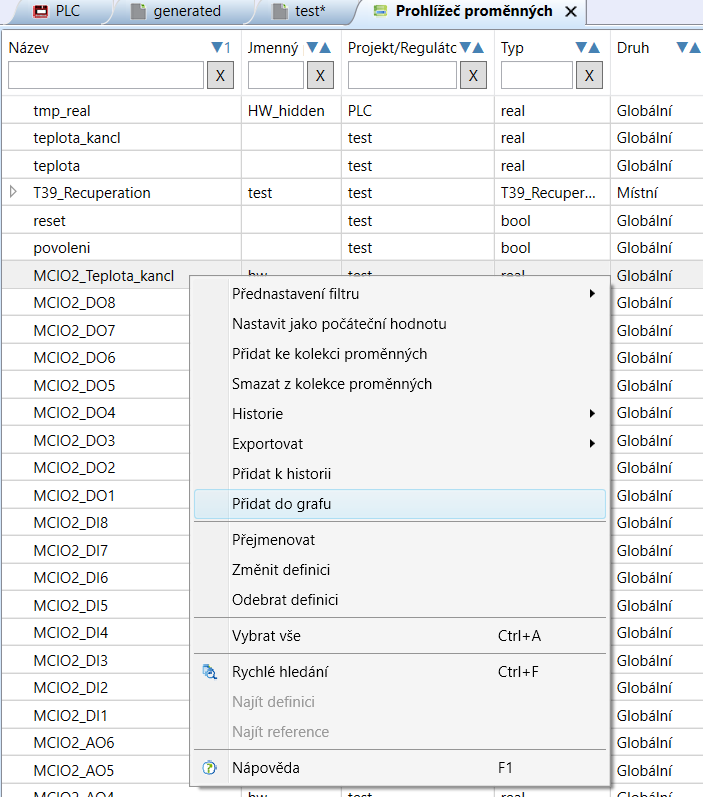Select the MCIO2_DI4 variable
The height and width of the screenshot is (797, 703).
[x=71, y=632]
